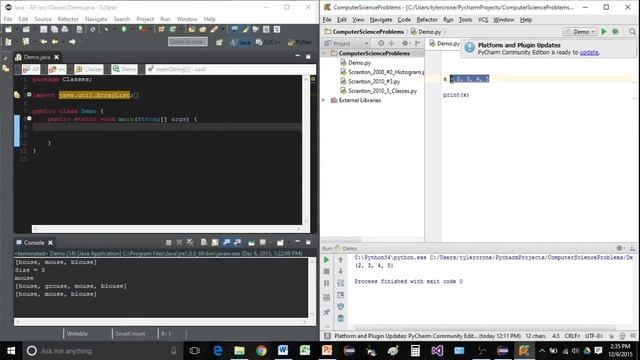Open Eclipse Source menu
The width and height of the screenshot is (640, 360).
point(43,19)
